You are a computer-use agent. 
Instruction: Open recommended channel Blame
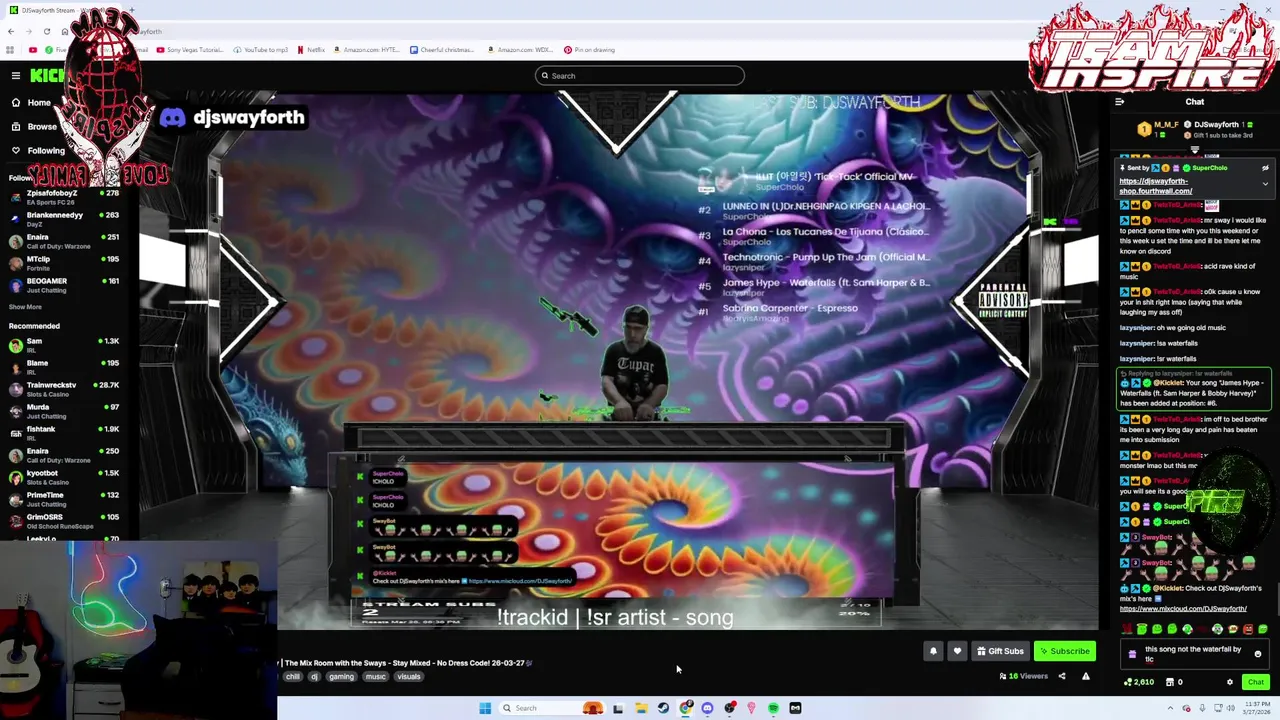pyautogui.click(x=63, y=367)
